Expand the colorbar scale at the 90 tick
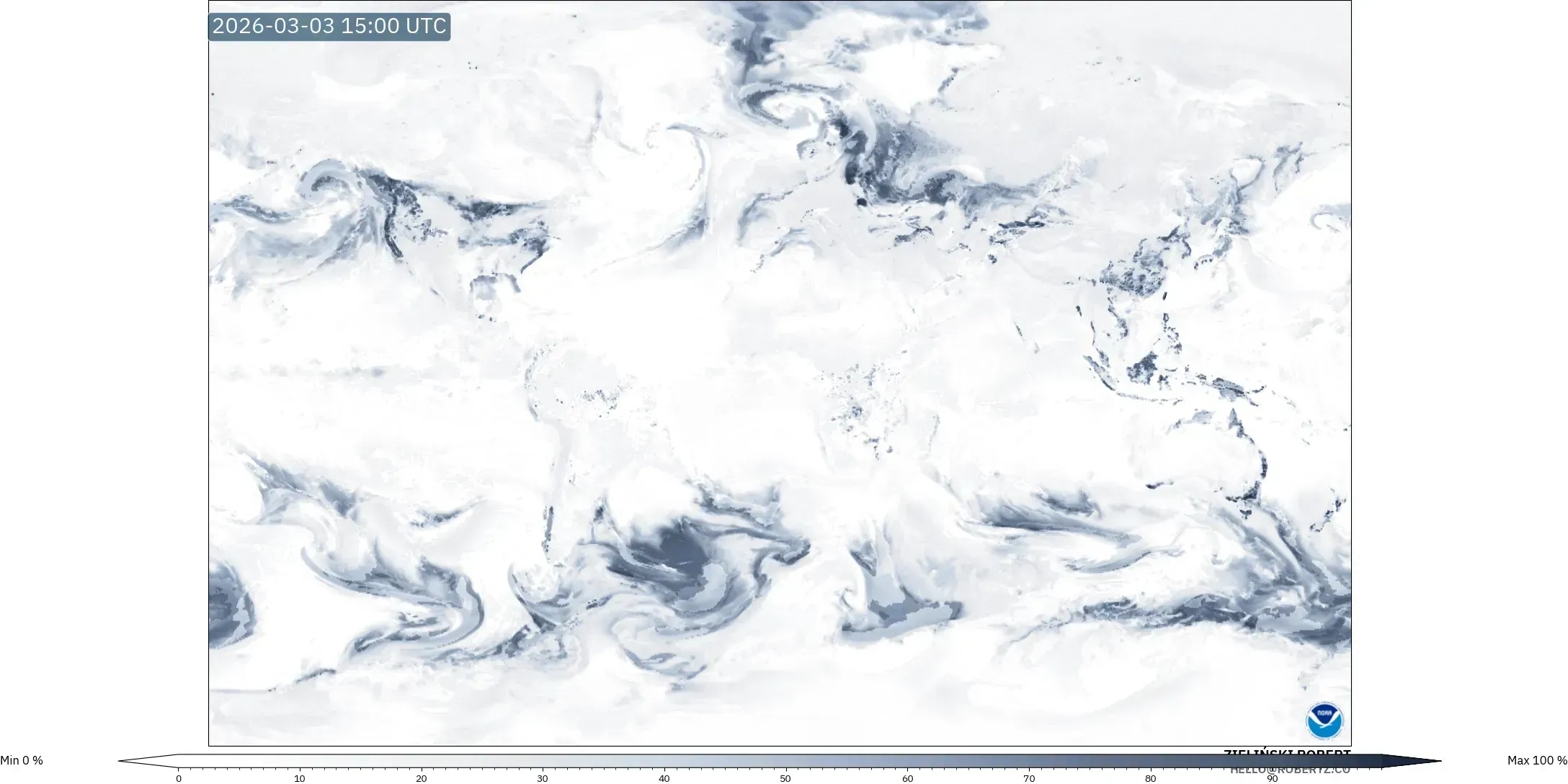The width and height of the screenshot is (1568, 784). [1270, 779]
